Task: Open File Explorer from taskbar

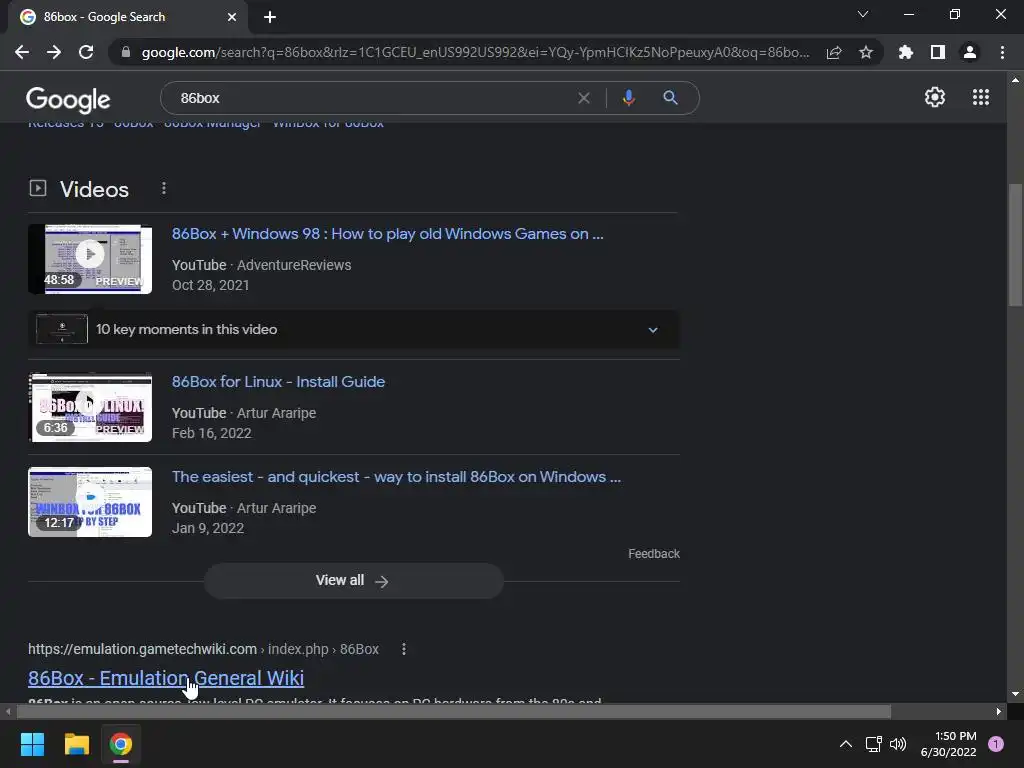Action: click(x=76, y=744)
